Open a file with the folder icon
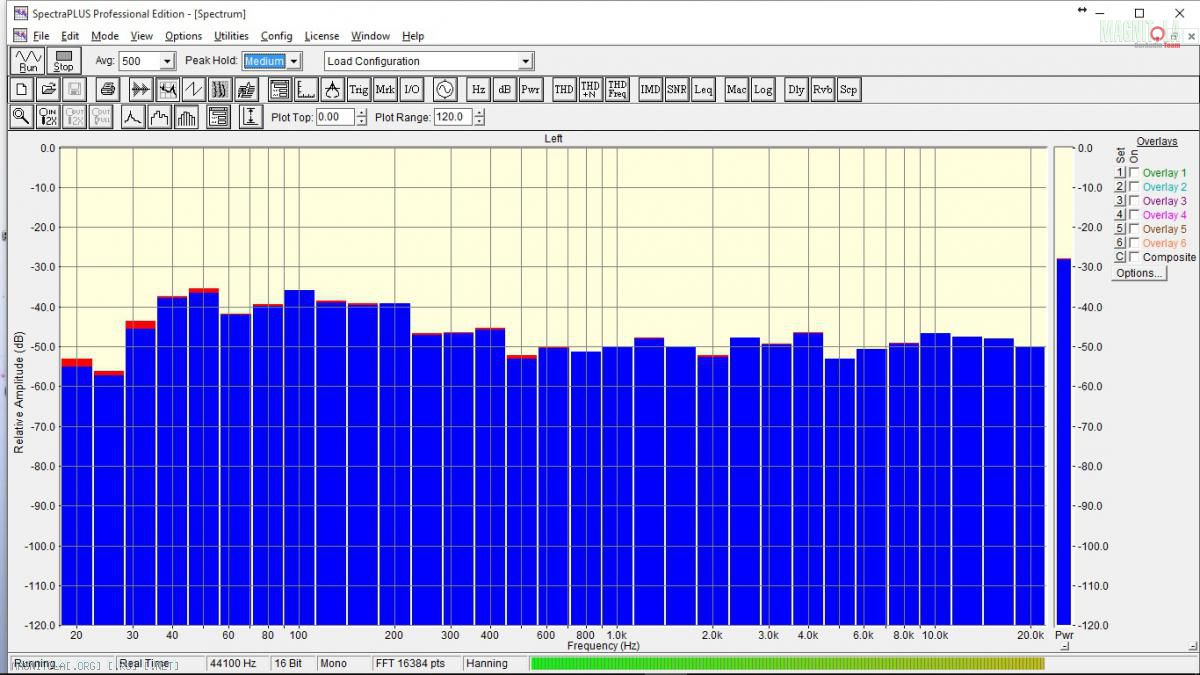This screenshot has height=675, width=1200. pyautogui.click(x=47, y=89)
